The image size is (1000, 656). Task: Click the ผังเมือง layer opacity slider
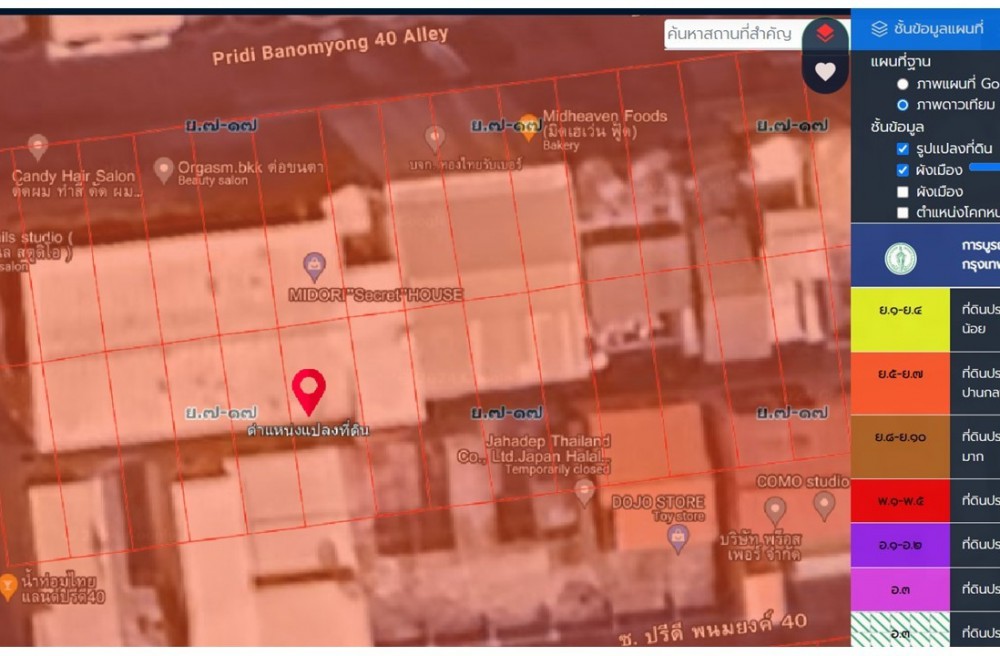click(x=984, y=168)
